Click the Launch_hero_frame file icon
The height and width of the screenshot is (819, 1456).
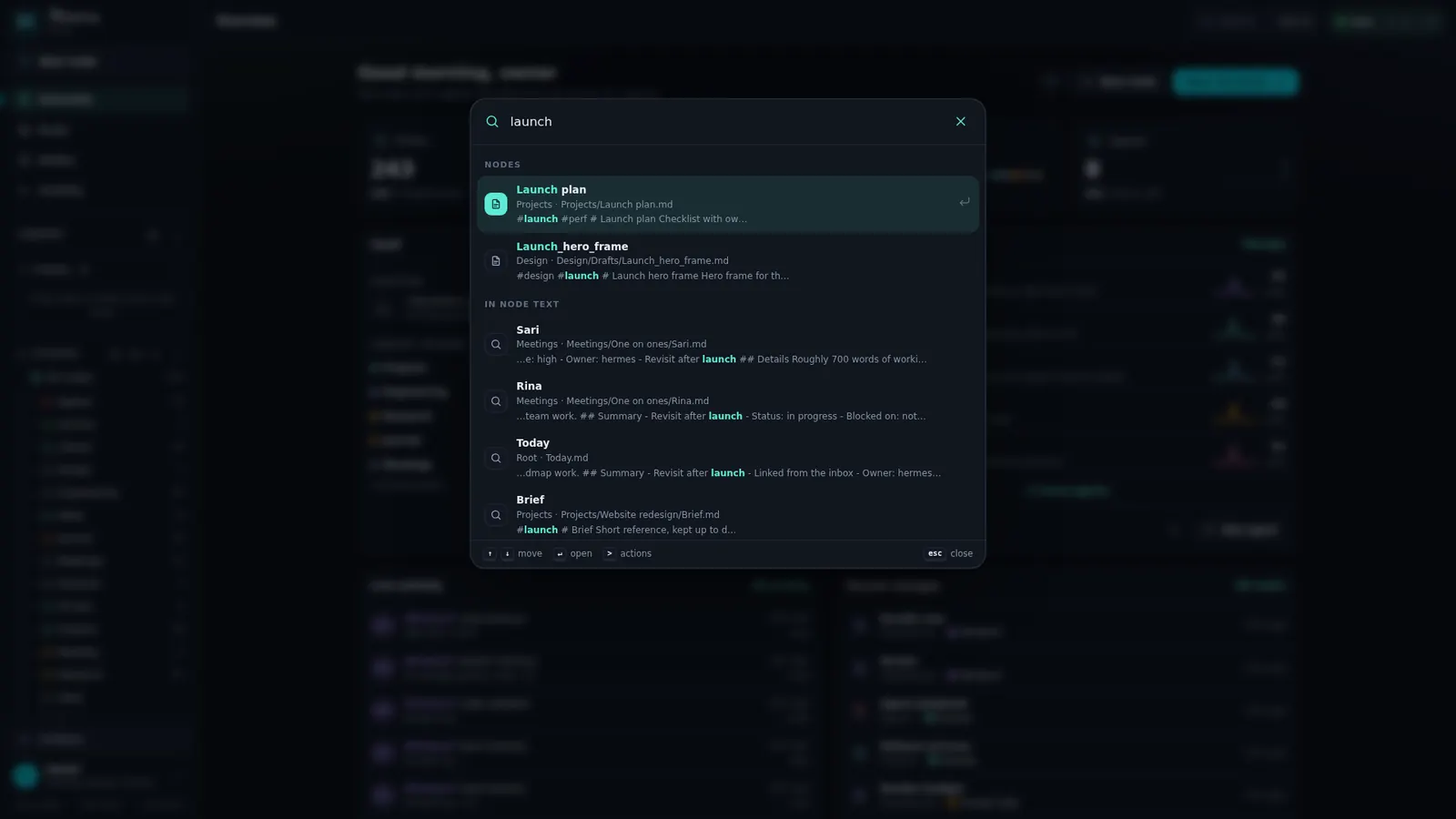(x=496, y=261)
